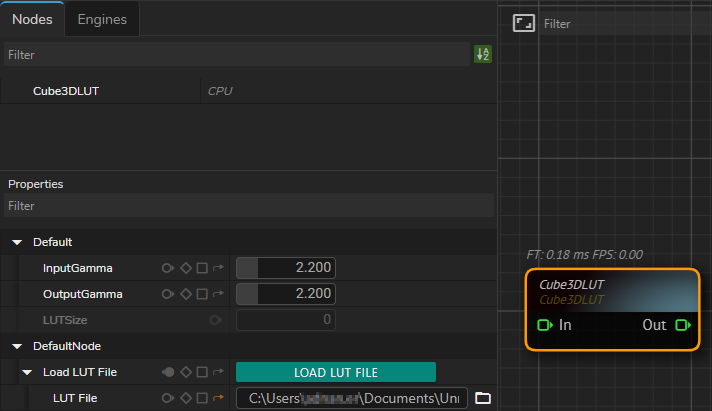Viewport: 712px width, 411px height.
Task: Switch to the Engines tab
Action: click(x=102, y=19)
